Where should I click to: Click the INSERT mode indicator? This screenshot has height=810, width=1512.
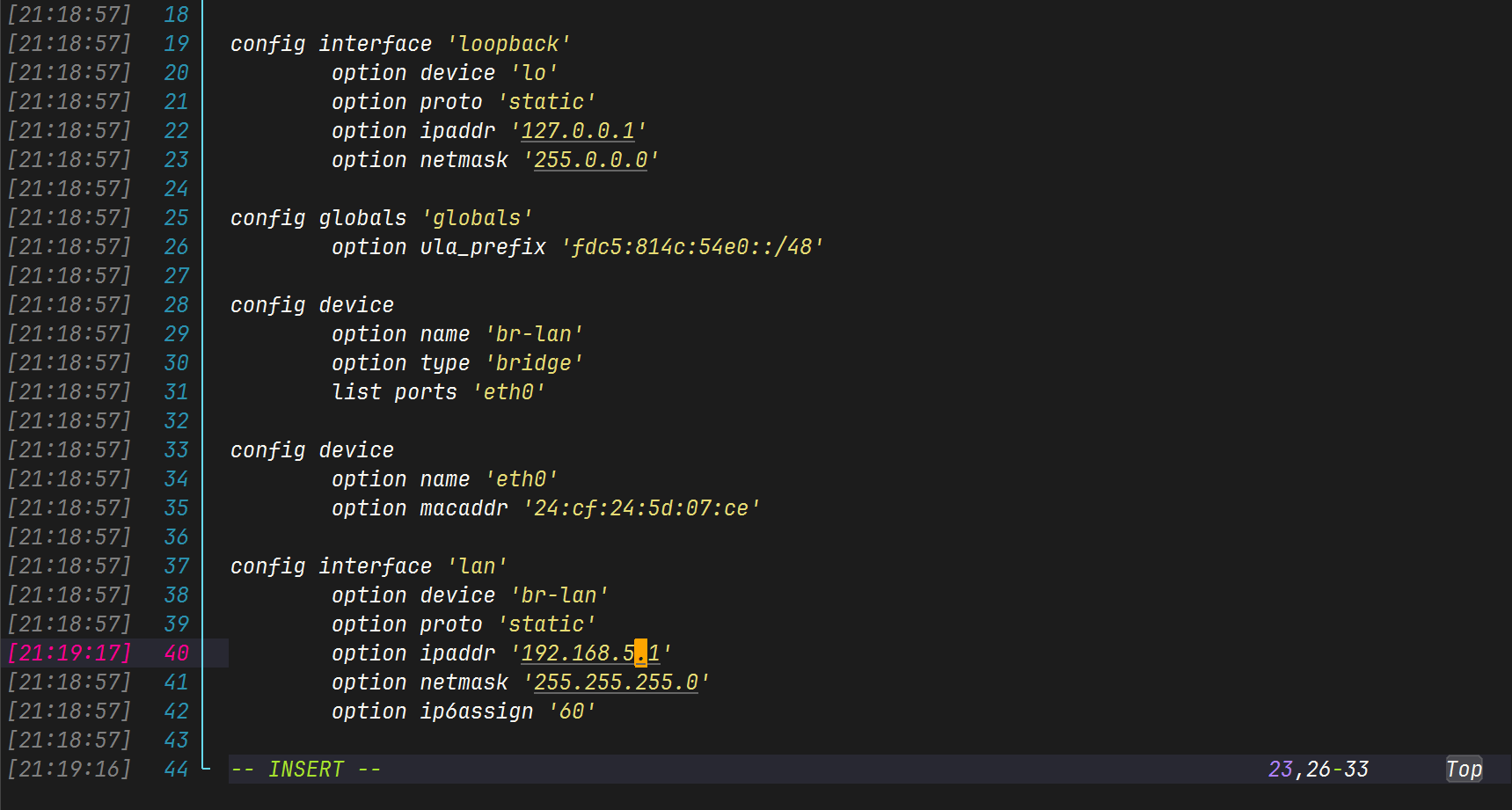(x=306, y=770)
